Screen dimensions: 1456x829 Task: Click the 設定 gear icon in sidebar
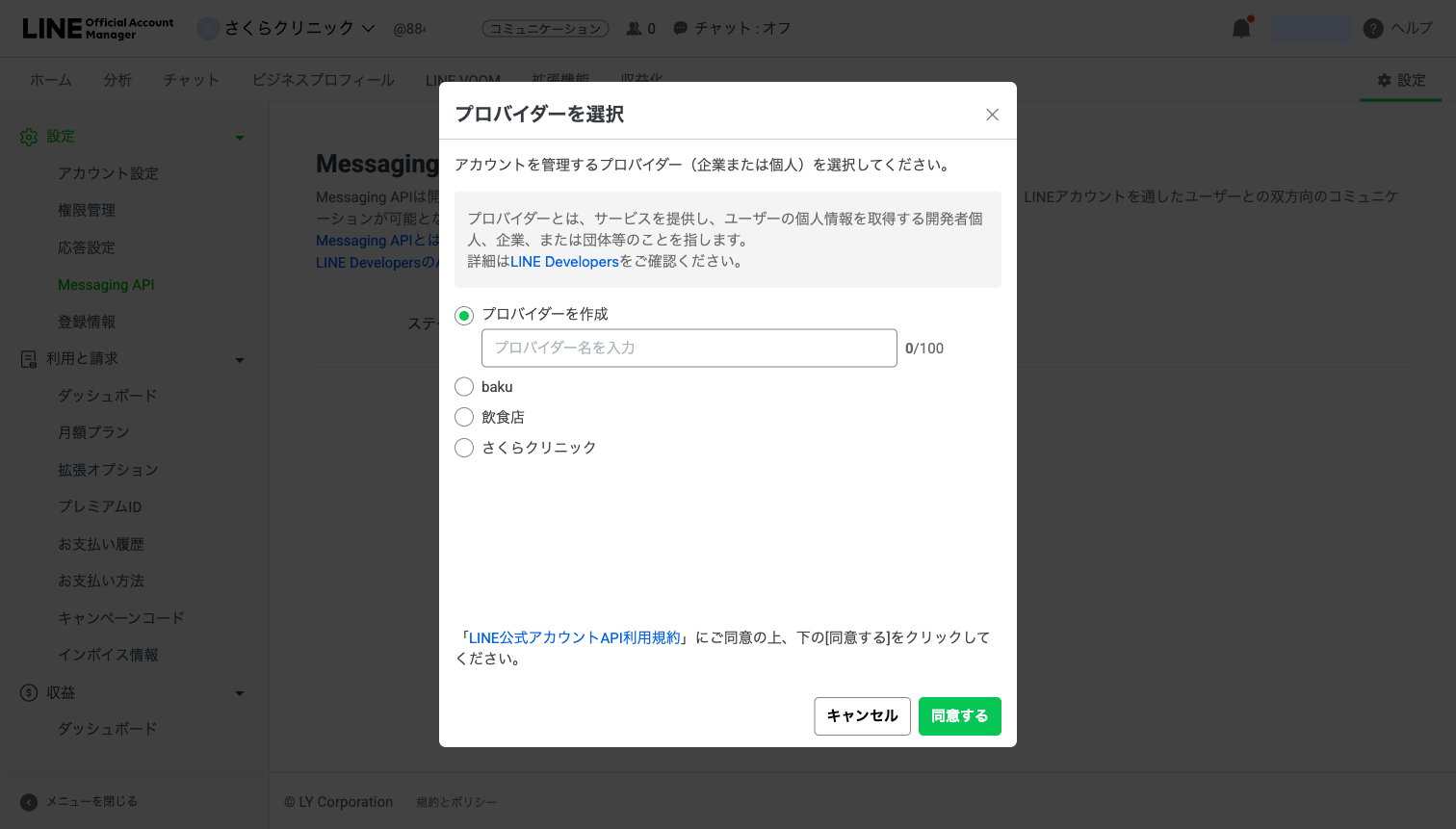(x=29, y=137)
